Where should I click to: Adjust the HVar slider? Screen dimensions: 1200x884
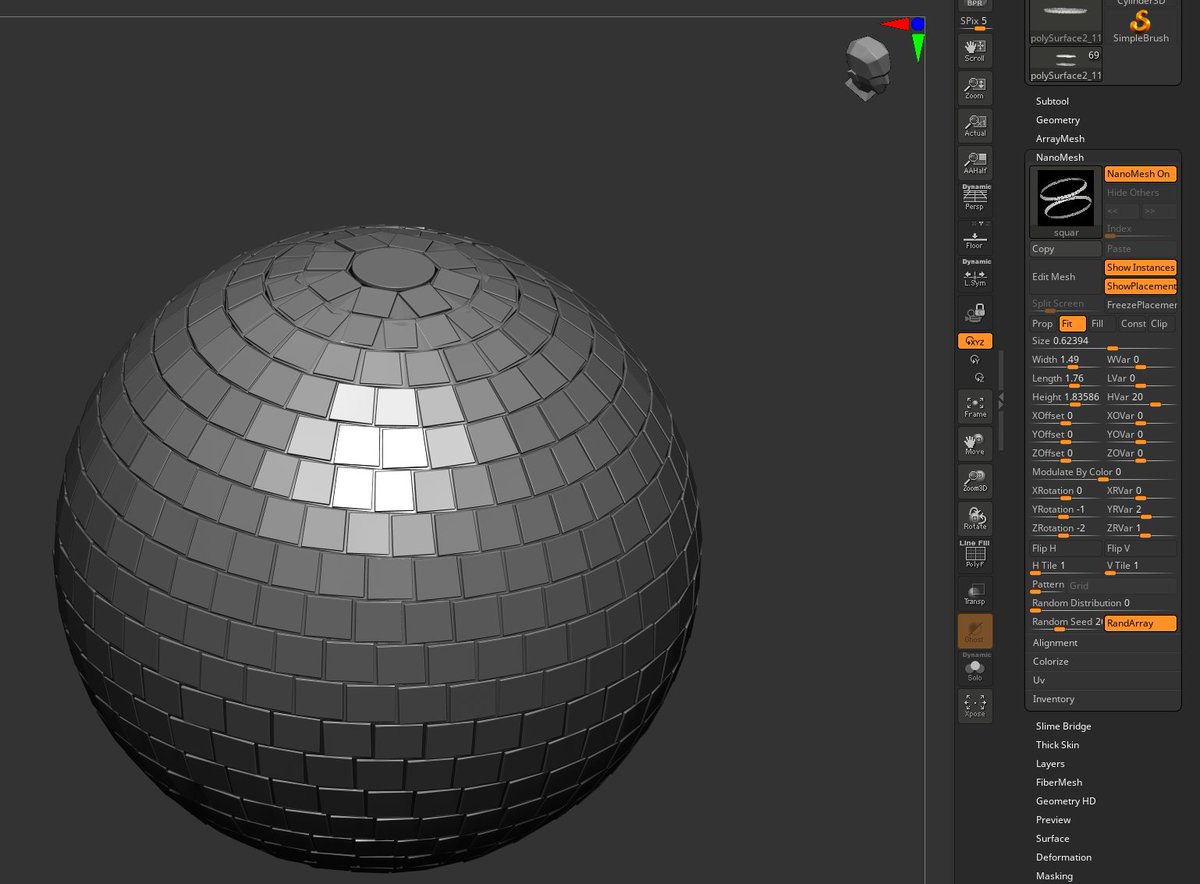click(x=1140, y=398)
